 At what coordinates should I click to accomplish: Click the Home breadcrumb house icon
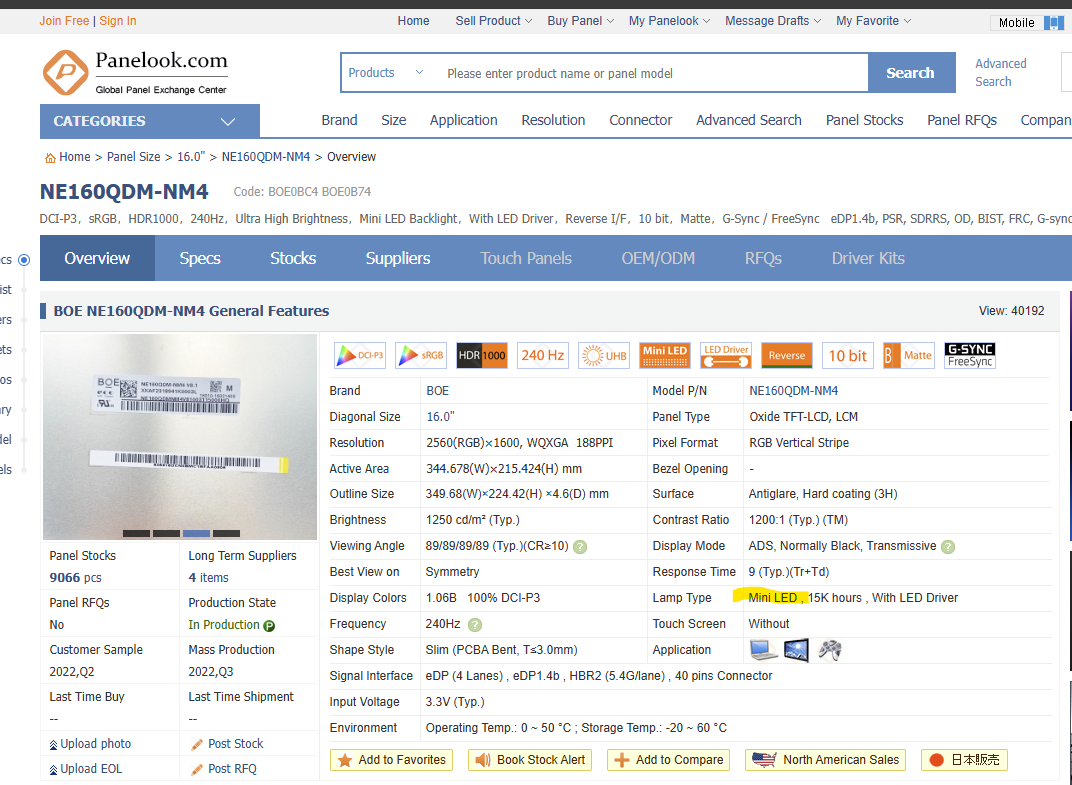[x=50, y=158]
